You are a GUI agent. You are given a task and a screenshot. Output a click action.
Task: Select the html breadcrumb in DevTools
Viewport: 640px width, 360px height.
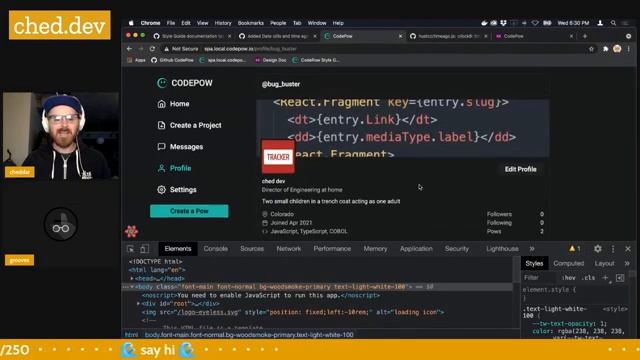[131, 335]
